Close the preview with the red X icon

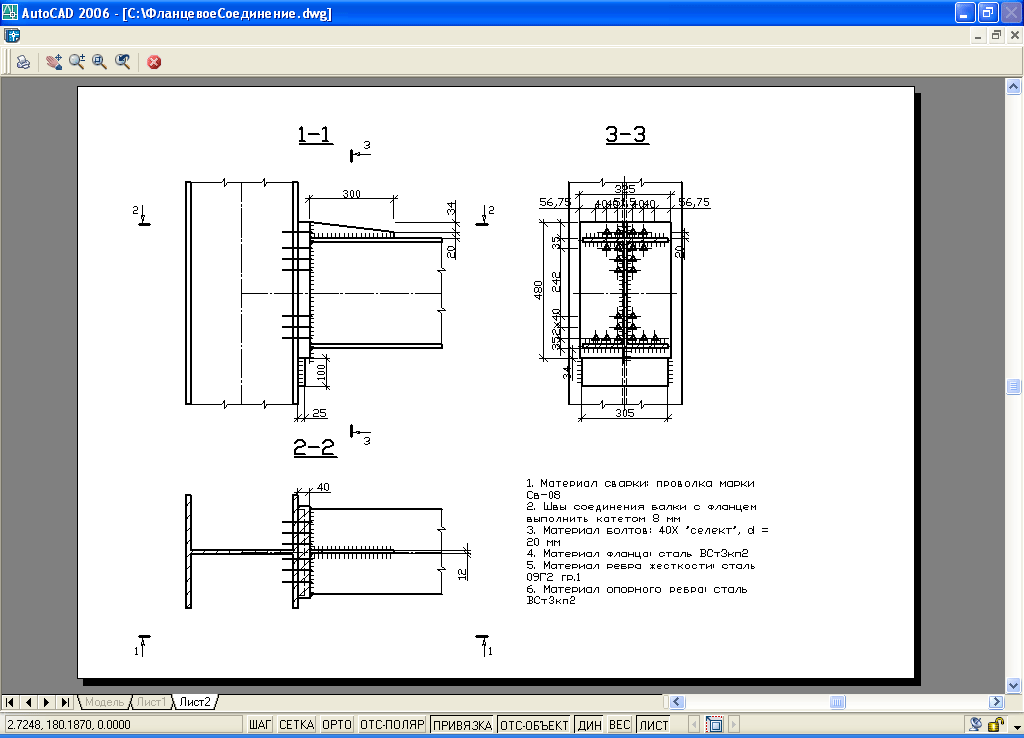[x=154, y=62]
